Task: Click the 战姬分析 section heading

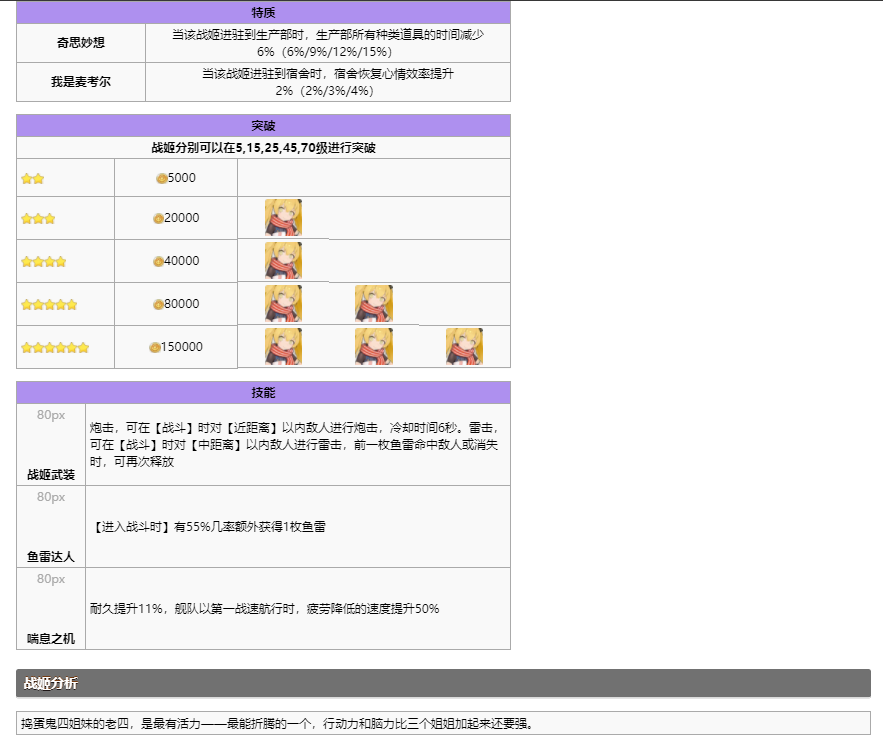Action: [51, 683]
